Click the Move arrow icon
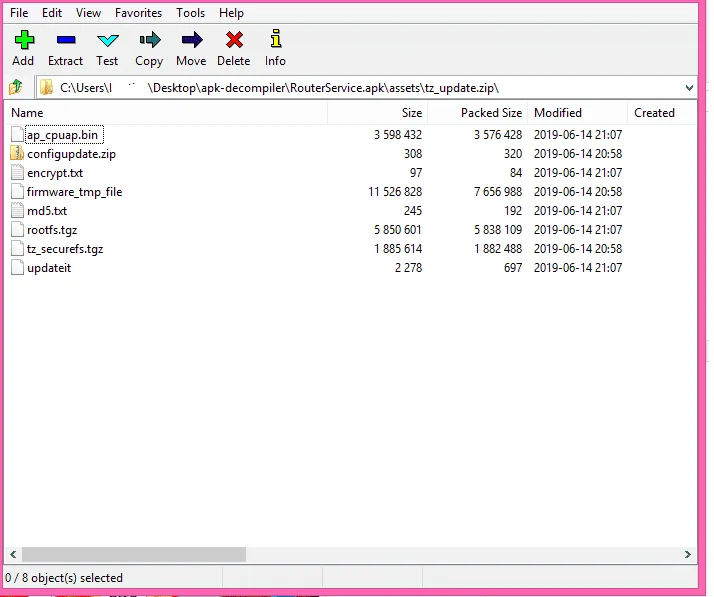This screenshot has height=597, width=714. (192, 40)
